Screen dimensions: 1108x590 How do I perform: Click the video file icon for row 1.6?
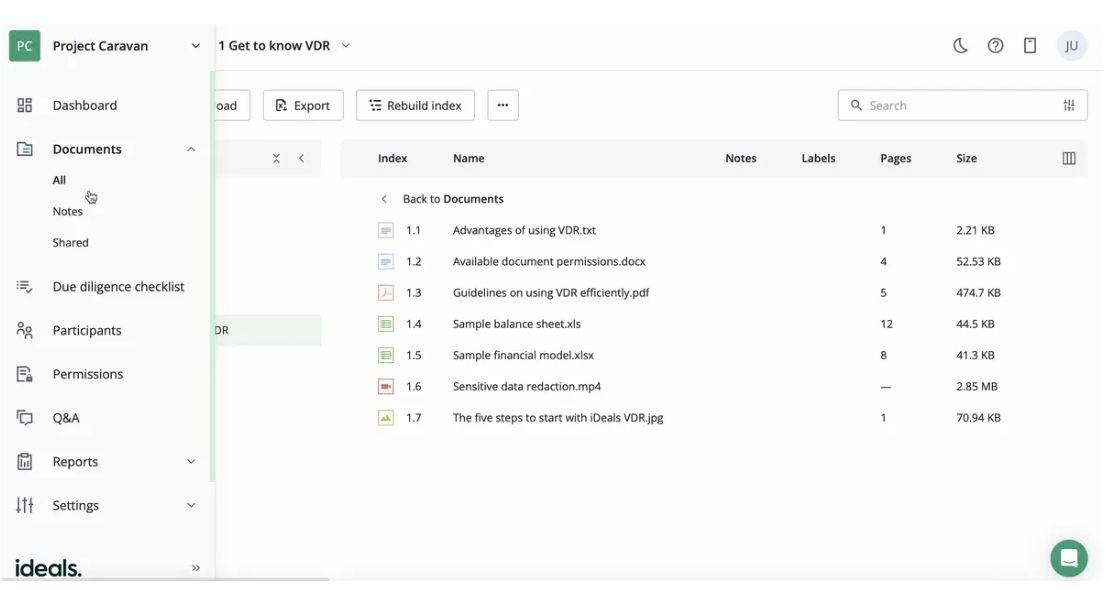pyautogui.click(x=386, y=387)
